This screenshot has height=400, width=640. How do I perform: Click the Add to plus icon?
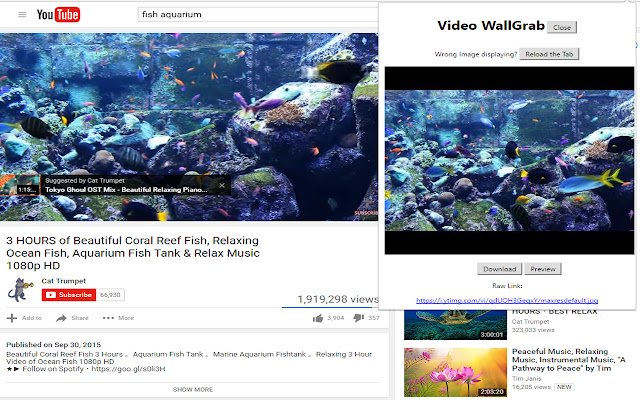coord(12,318)
